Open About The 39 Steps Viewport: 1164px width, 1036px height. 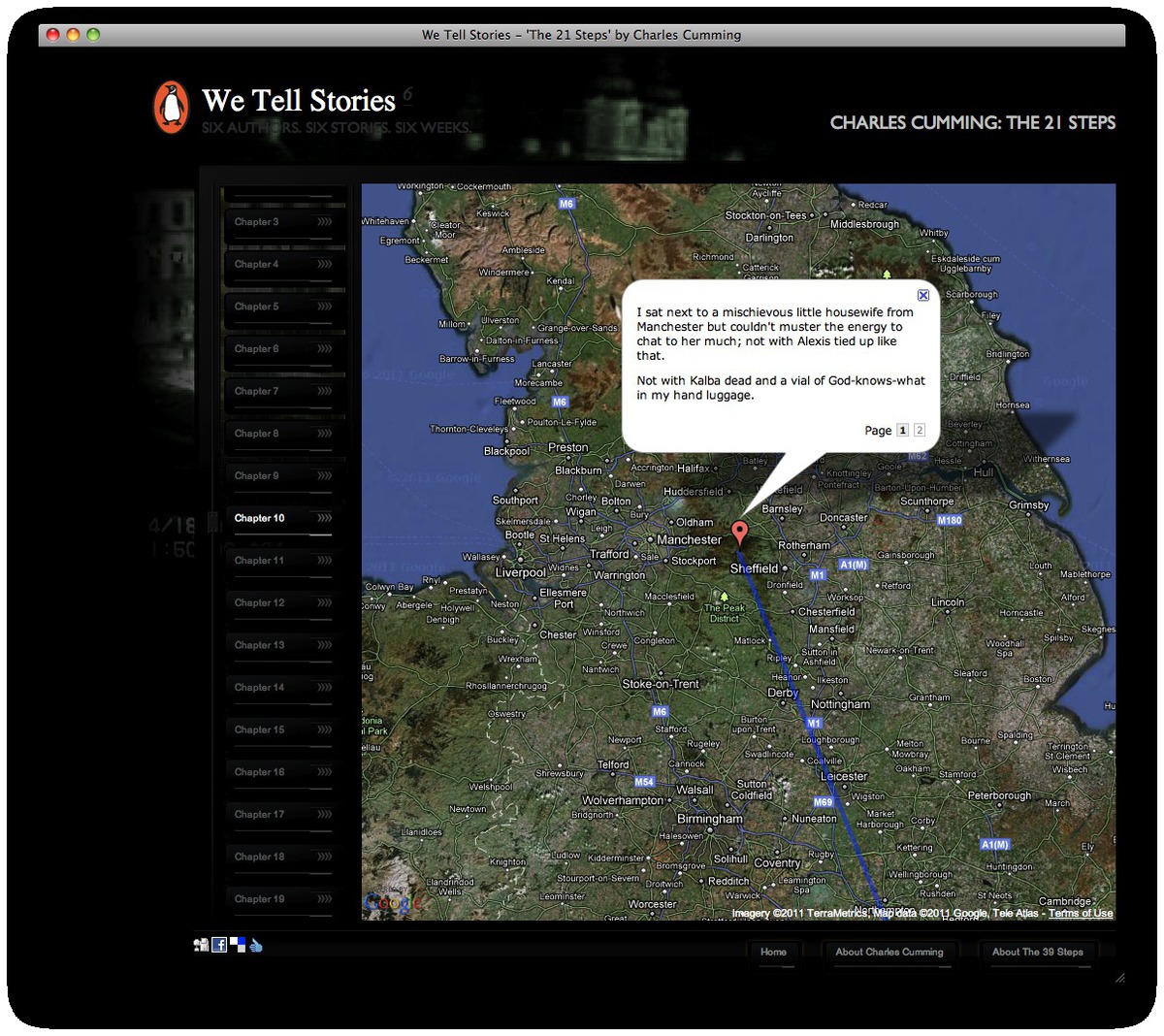coord(1037,952)
